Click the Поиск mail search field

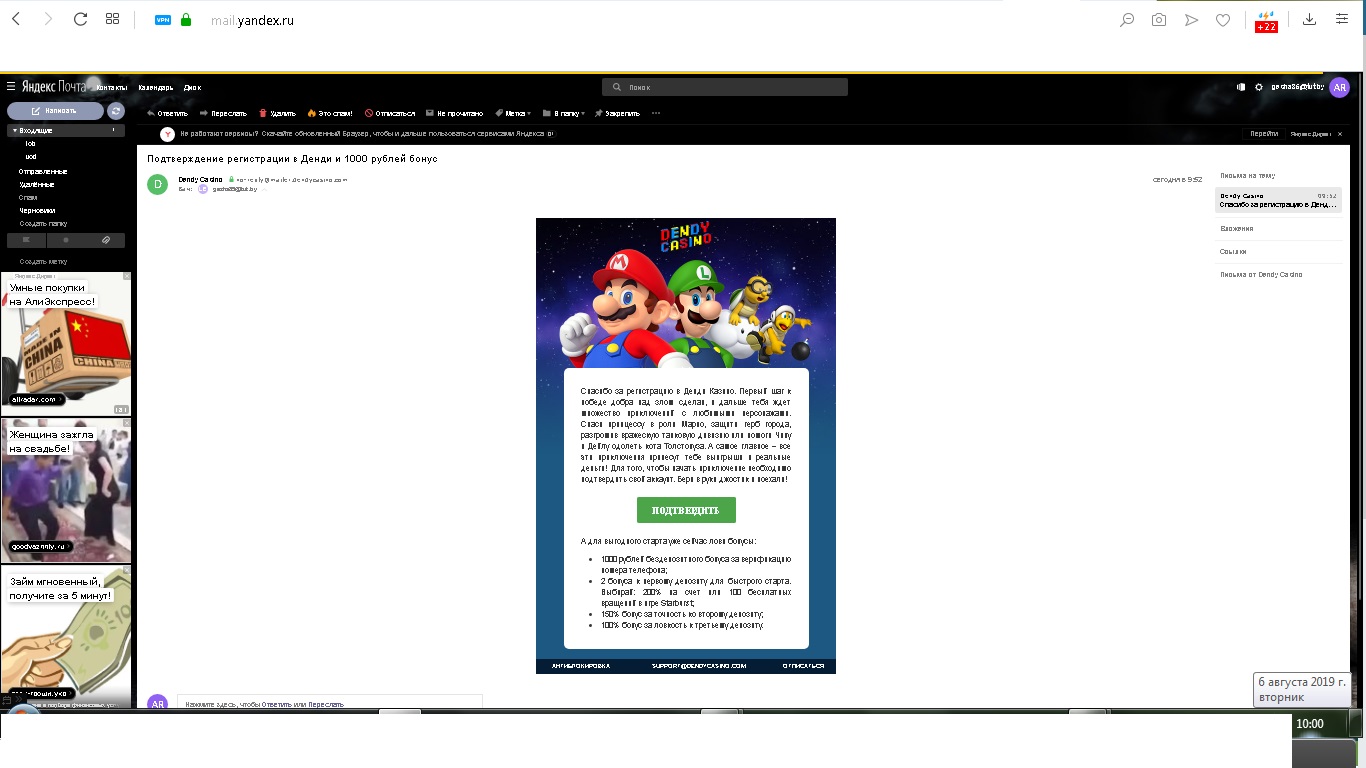(x=725, y=87)
